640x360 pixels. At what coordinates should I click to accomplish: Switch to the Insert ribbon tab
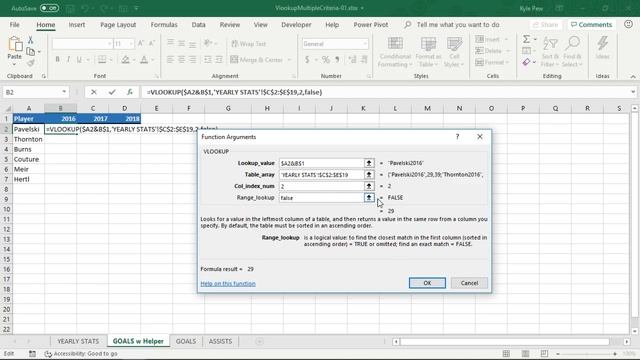click(x=77, y=24)
